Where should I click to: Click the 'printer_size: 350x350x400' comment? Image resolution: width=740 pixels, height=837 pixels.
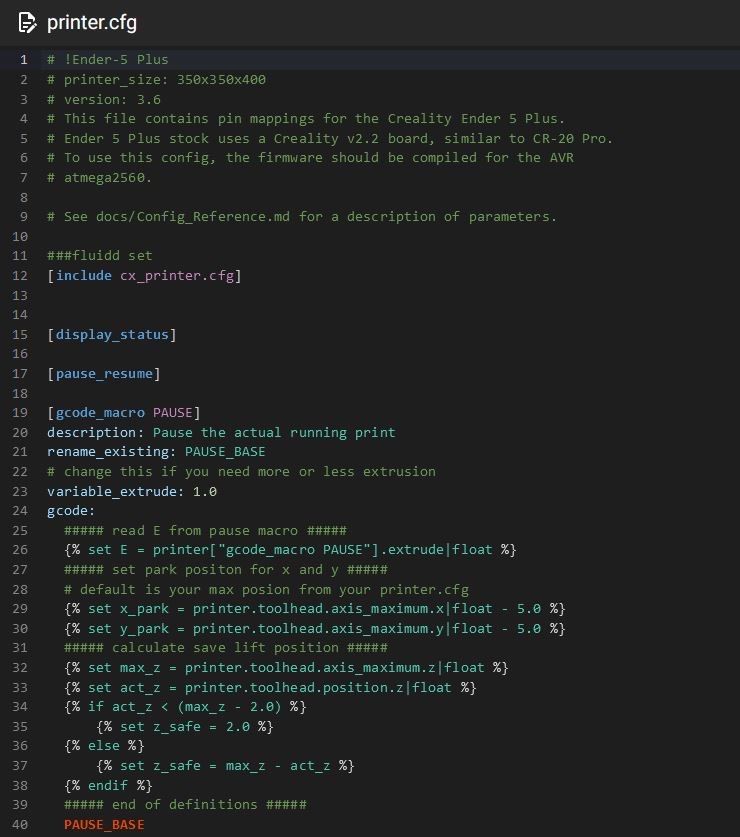(x=156, y=80)
